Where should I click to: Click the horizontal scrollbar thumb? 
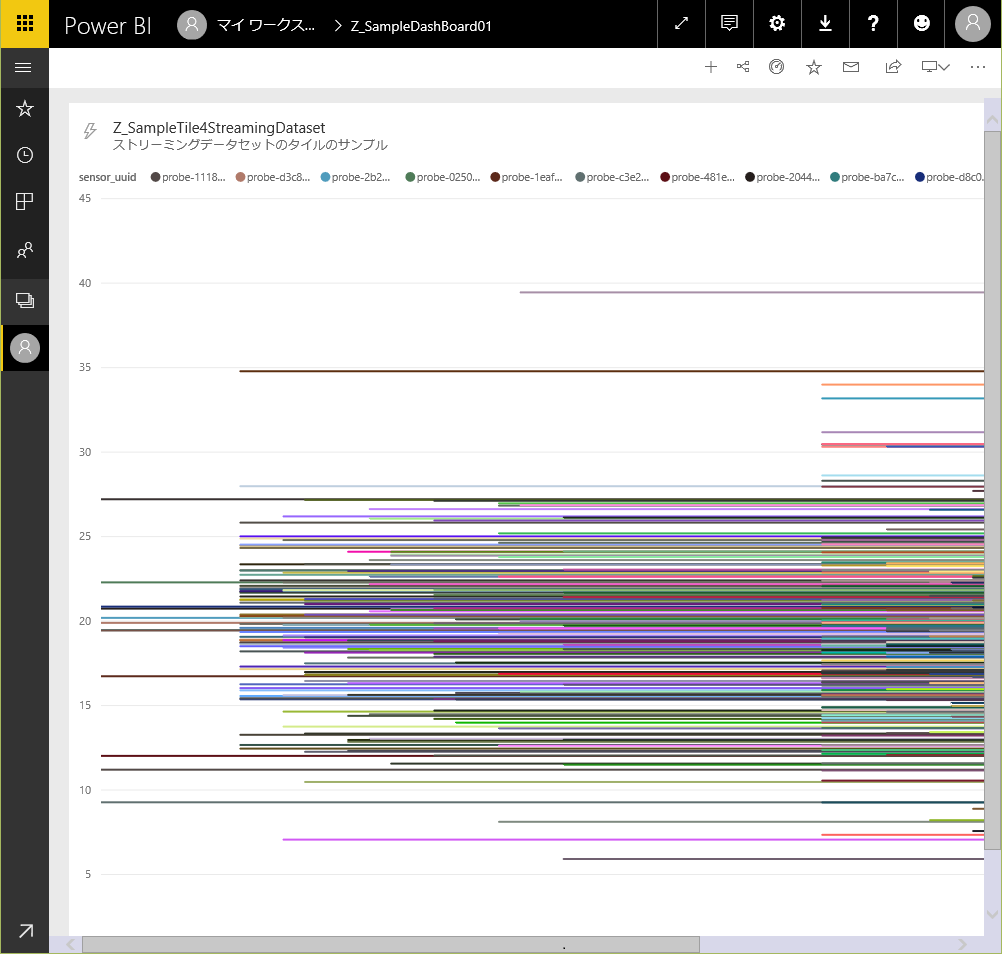click(x=390, y=944)
